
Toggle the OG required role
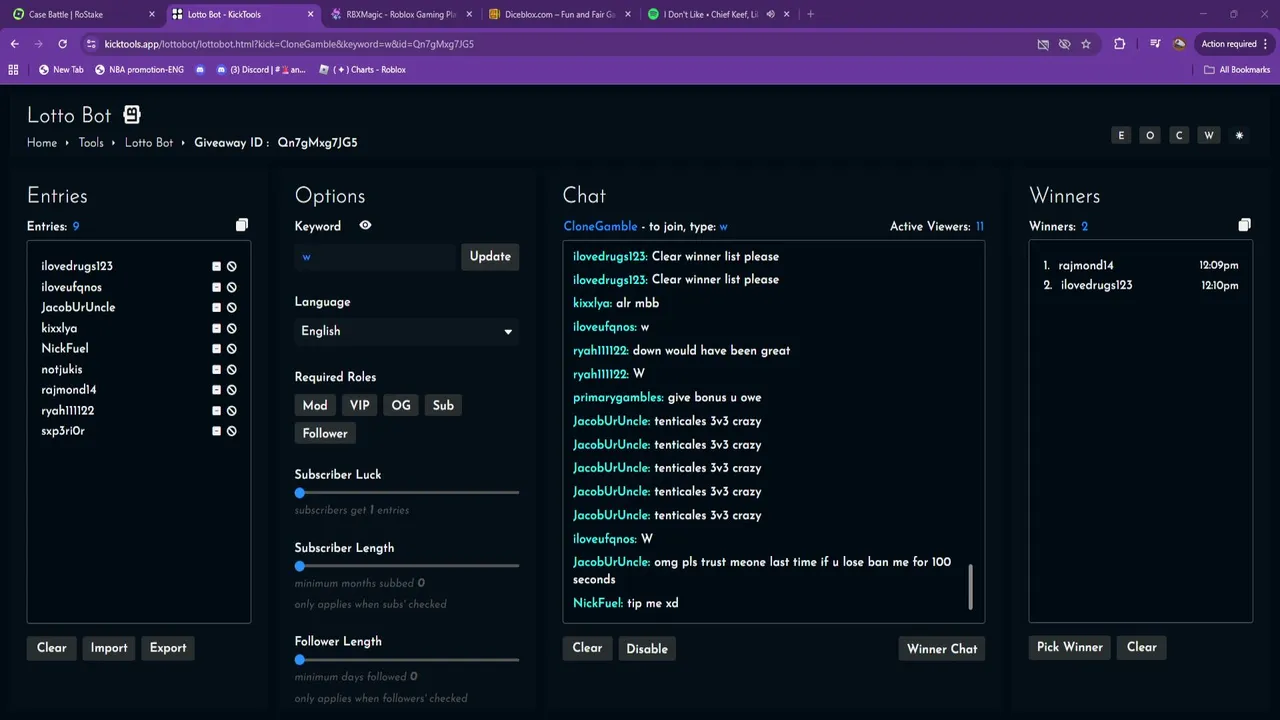click(401, 405)
